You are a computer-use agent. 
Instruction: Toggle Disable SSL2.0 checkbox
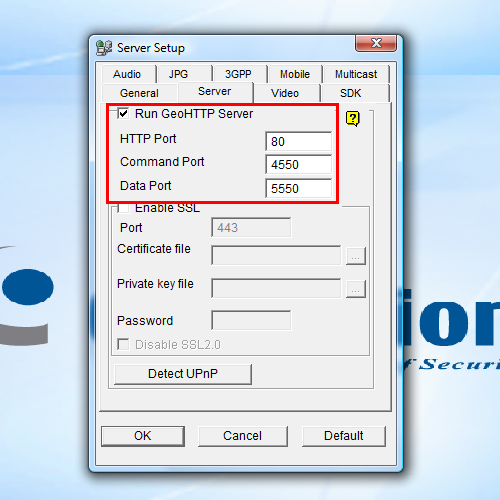coord(123,344)
